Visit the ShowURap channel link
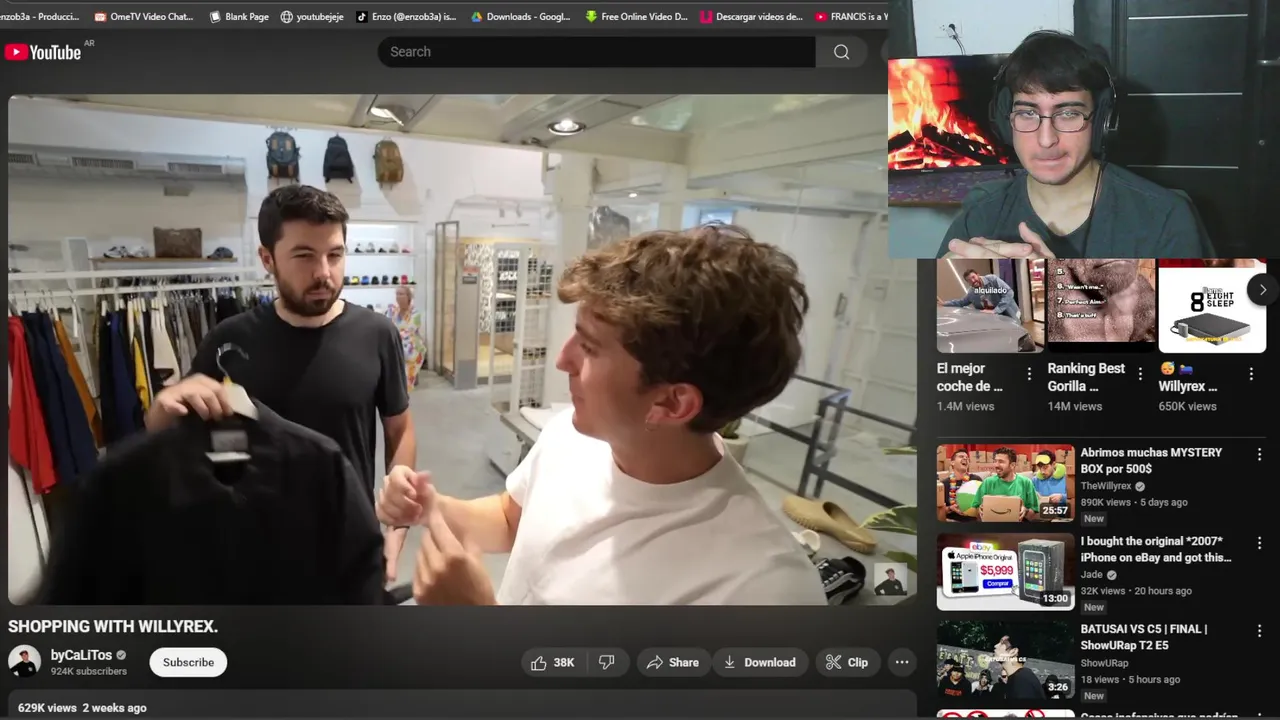The image size is (1280, 720). (x=1104, y=663)
